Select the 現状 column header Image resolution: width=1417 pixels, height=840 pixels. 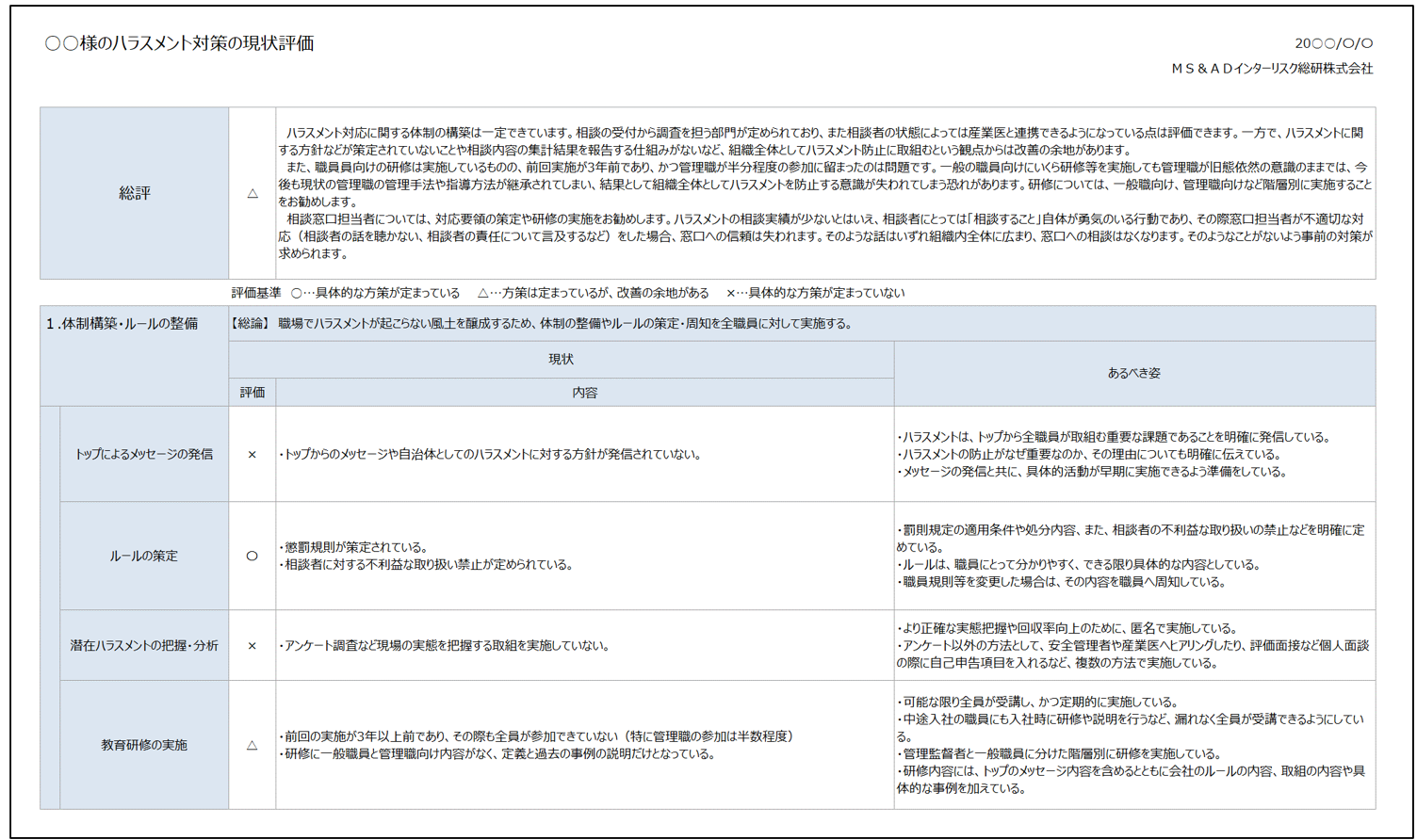point(562,359)
